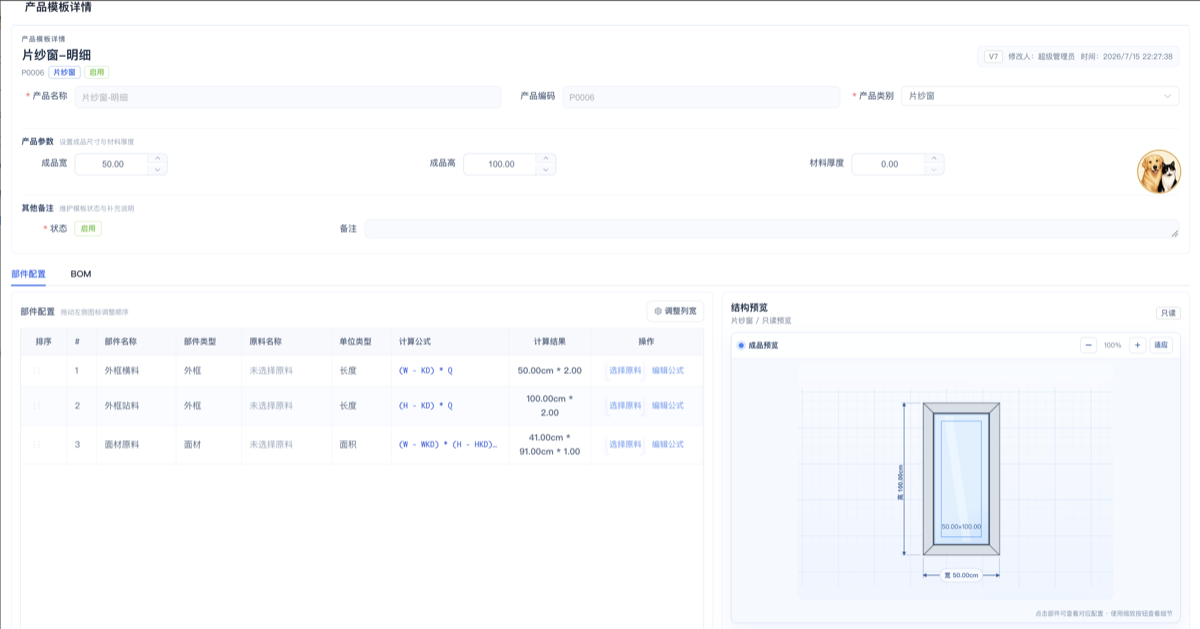1200x629 pixels.
Task: Click the drag handle for row 外框站料
Action: (x=37, y=406)
